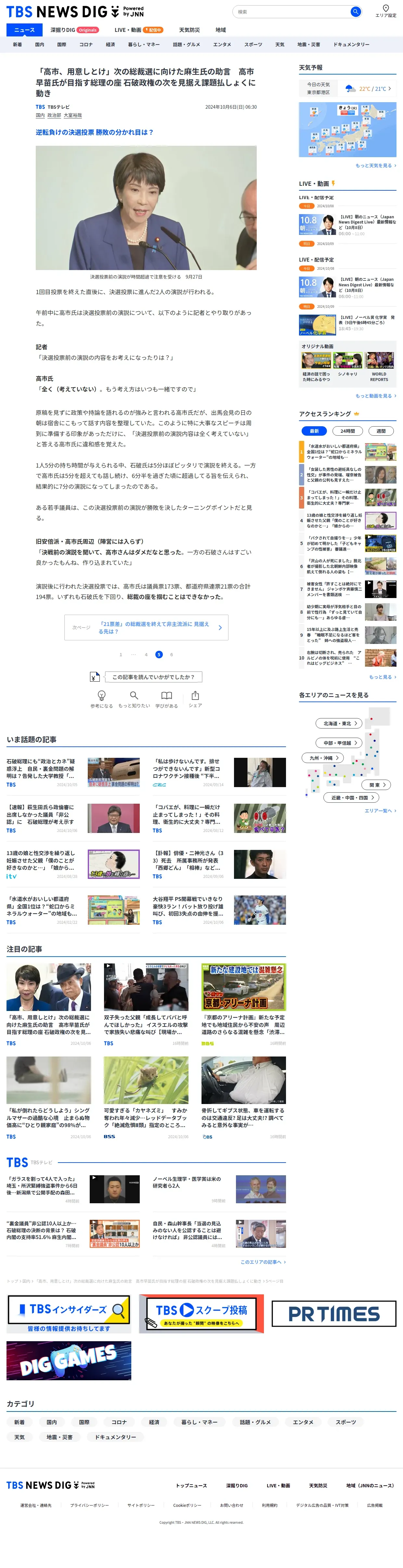Click もっと動画を見る link
Screen dimensions: 403x1568
tap(376, 396)
